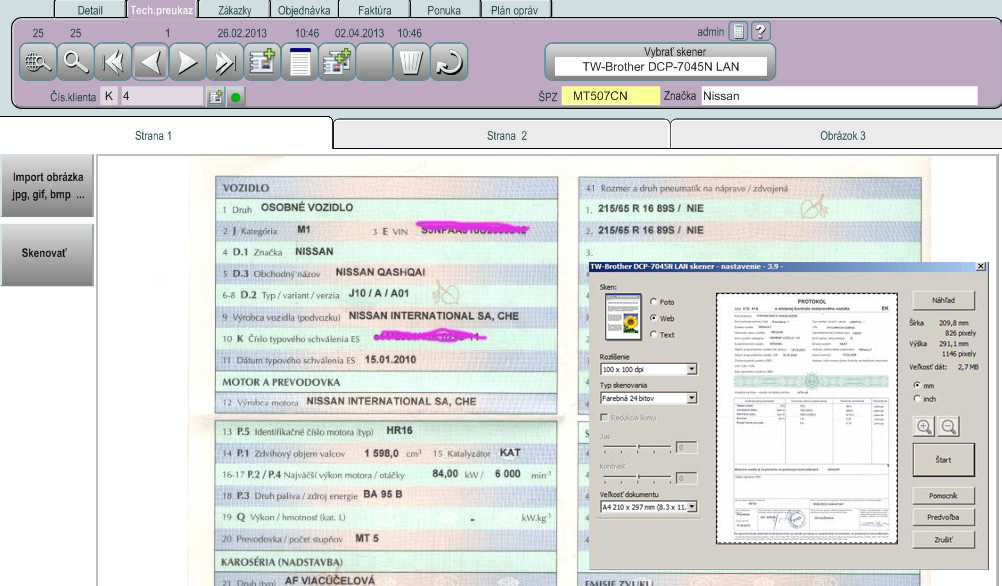
Task: Click the Zrušiť cancel button
Action: [x=943, y=539]
